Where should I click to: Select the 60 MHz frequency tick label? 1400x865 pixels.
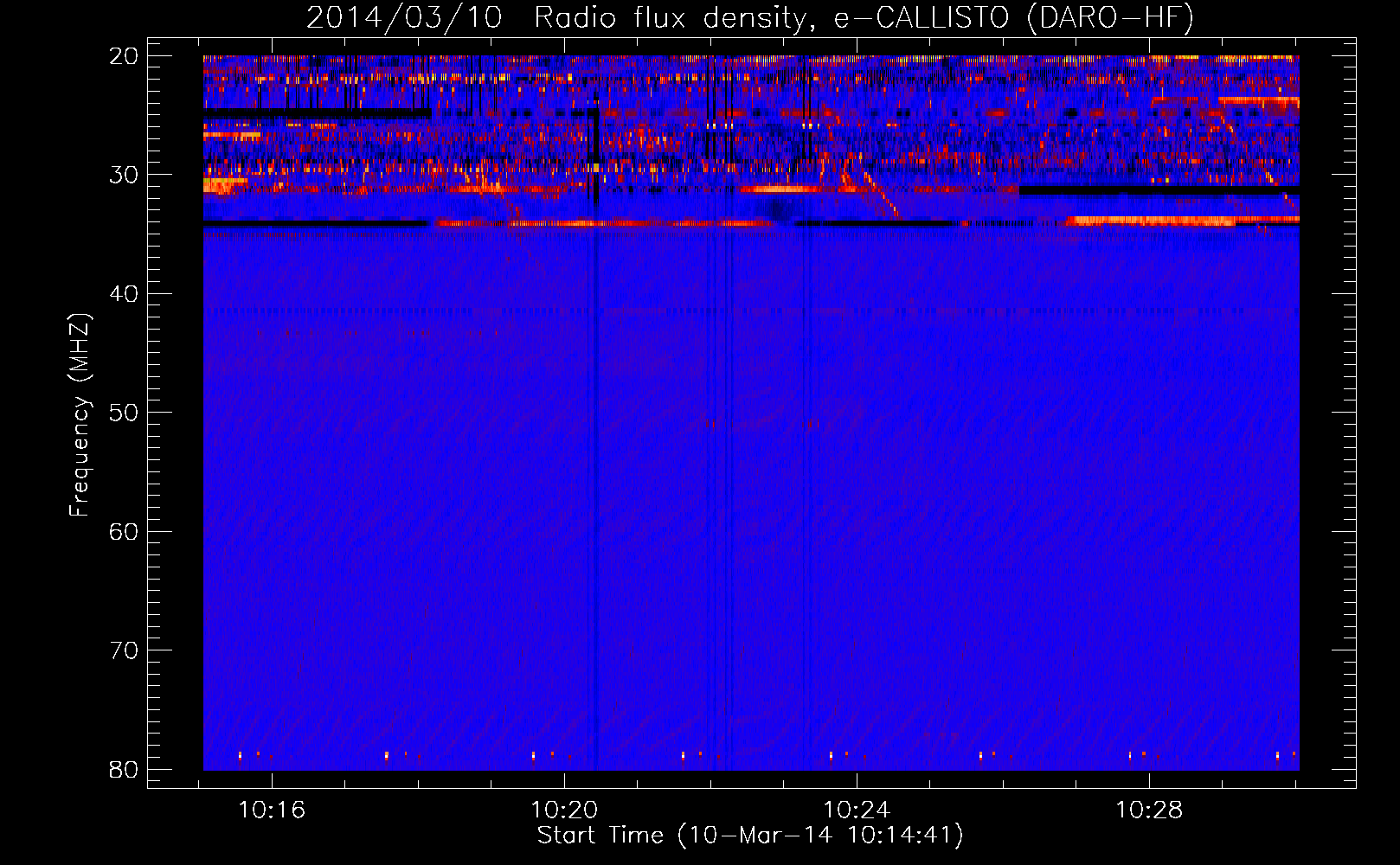click(124, 531)
